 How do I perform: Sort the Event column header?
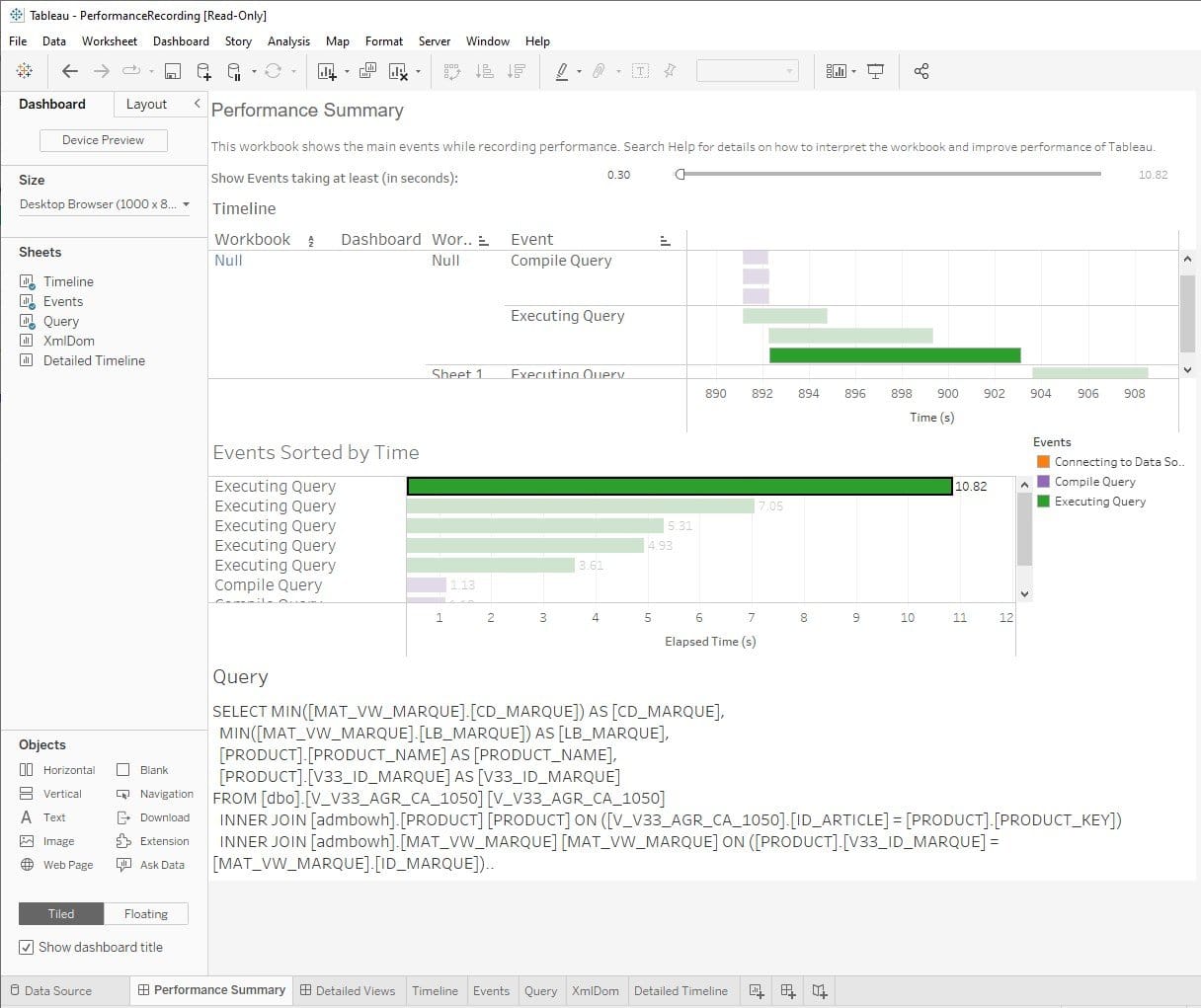coord(665,240)
